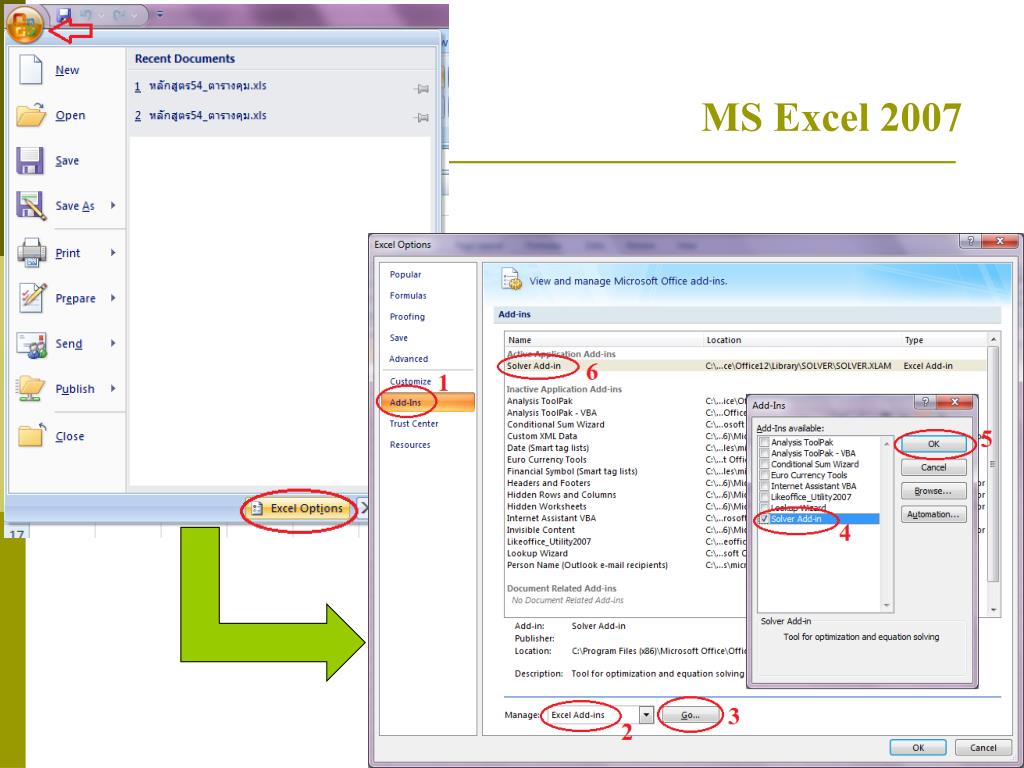Click Cancel in Excel Options dialog
Screen dimensions: 1024x768
(983, 748)
